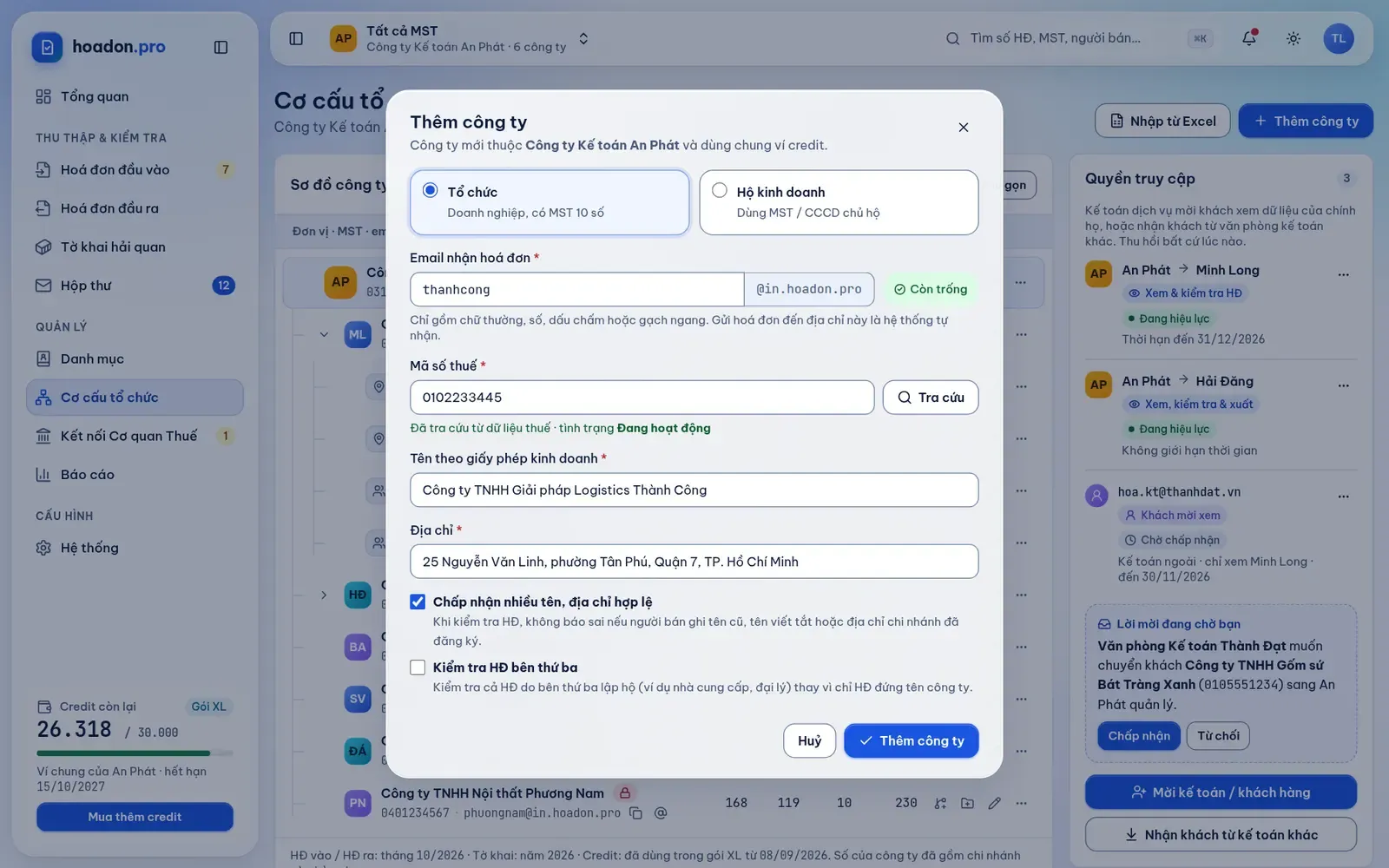Click the Tra cứu lookup button
This screenshot has width=1389, height=868.
[x=931, y=398]
